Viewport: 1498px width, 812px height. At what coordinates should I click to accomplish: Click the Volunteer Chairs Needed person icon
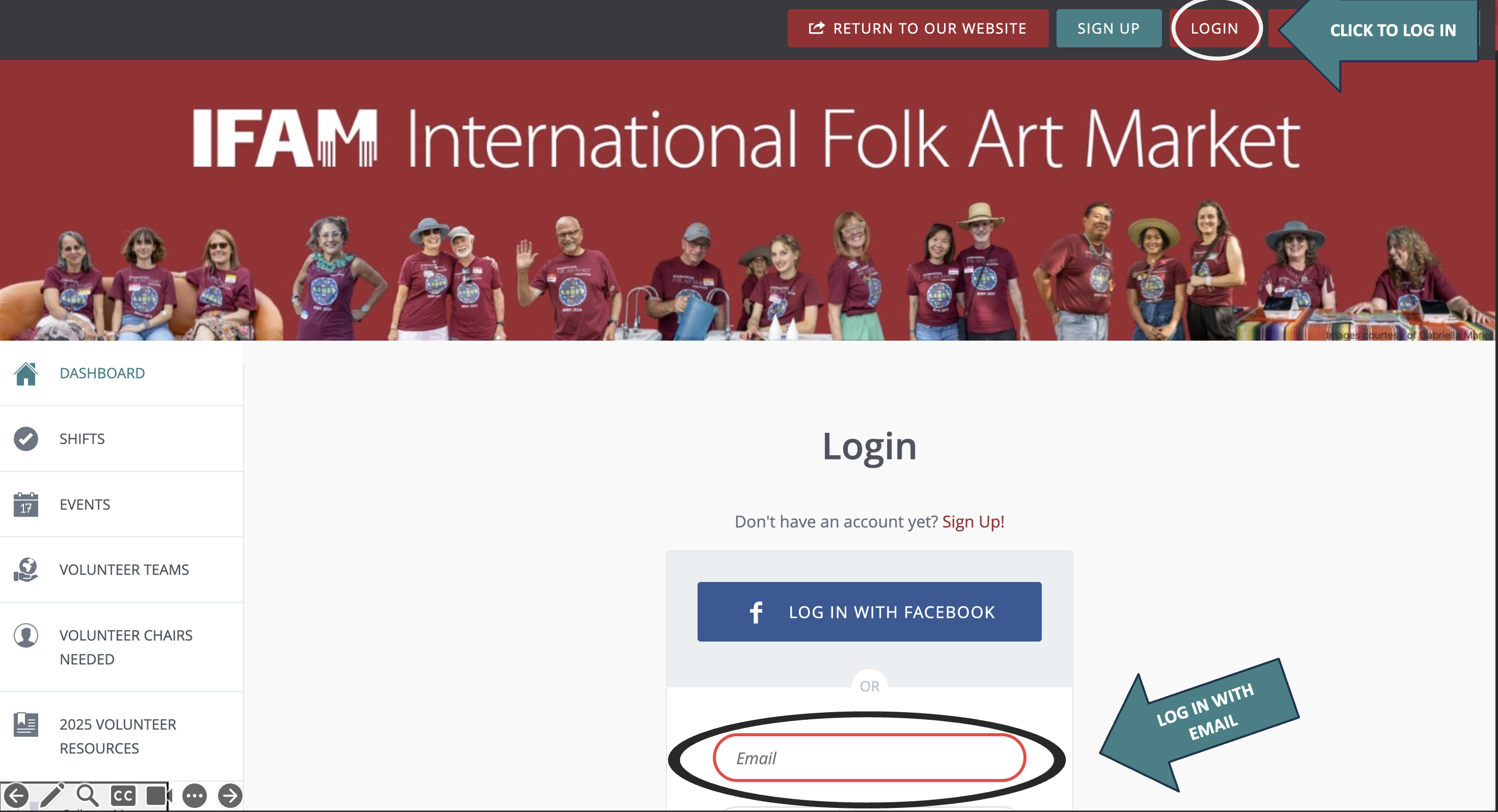(x=25, y=635)
